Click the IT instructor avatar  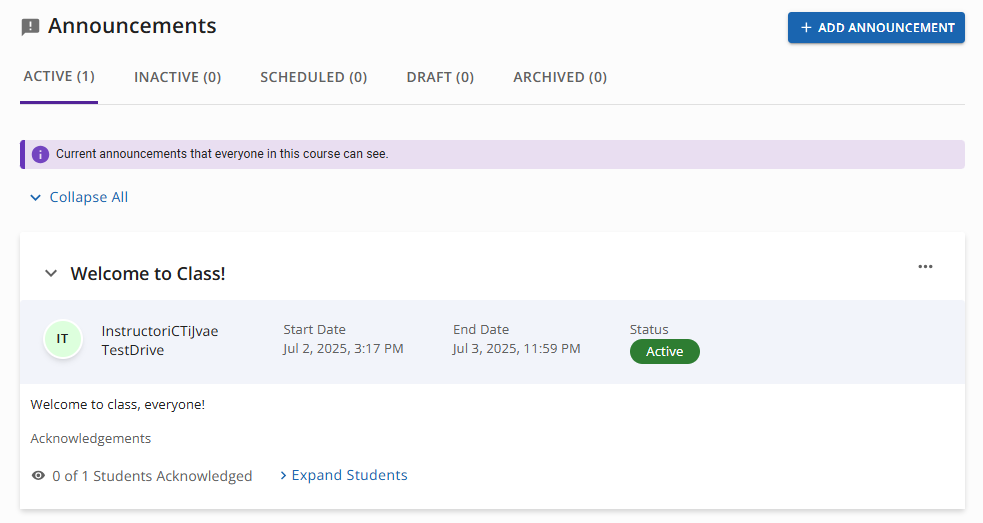[63, 339]
